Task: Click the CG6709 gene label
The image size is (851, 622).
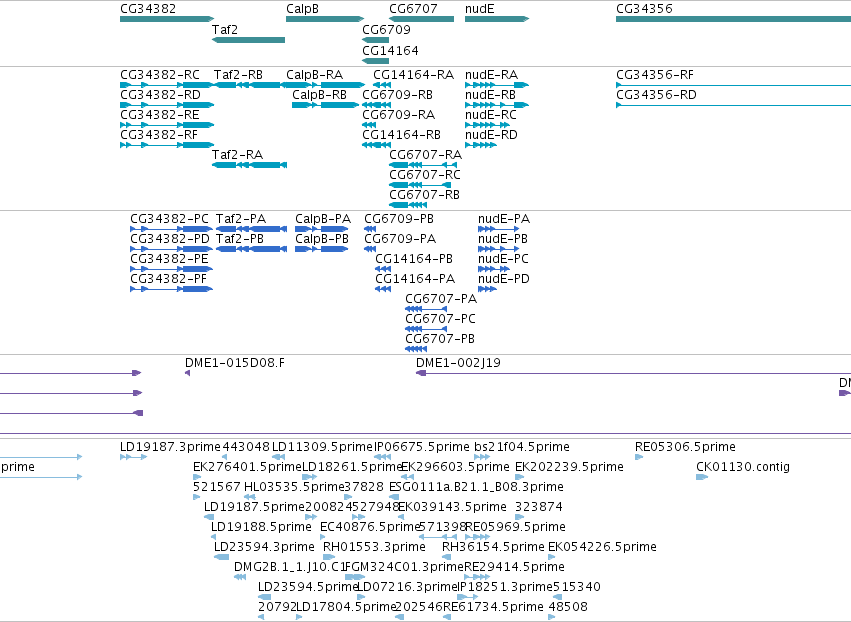Action: pos(386,30)
